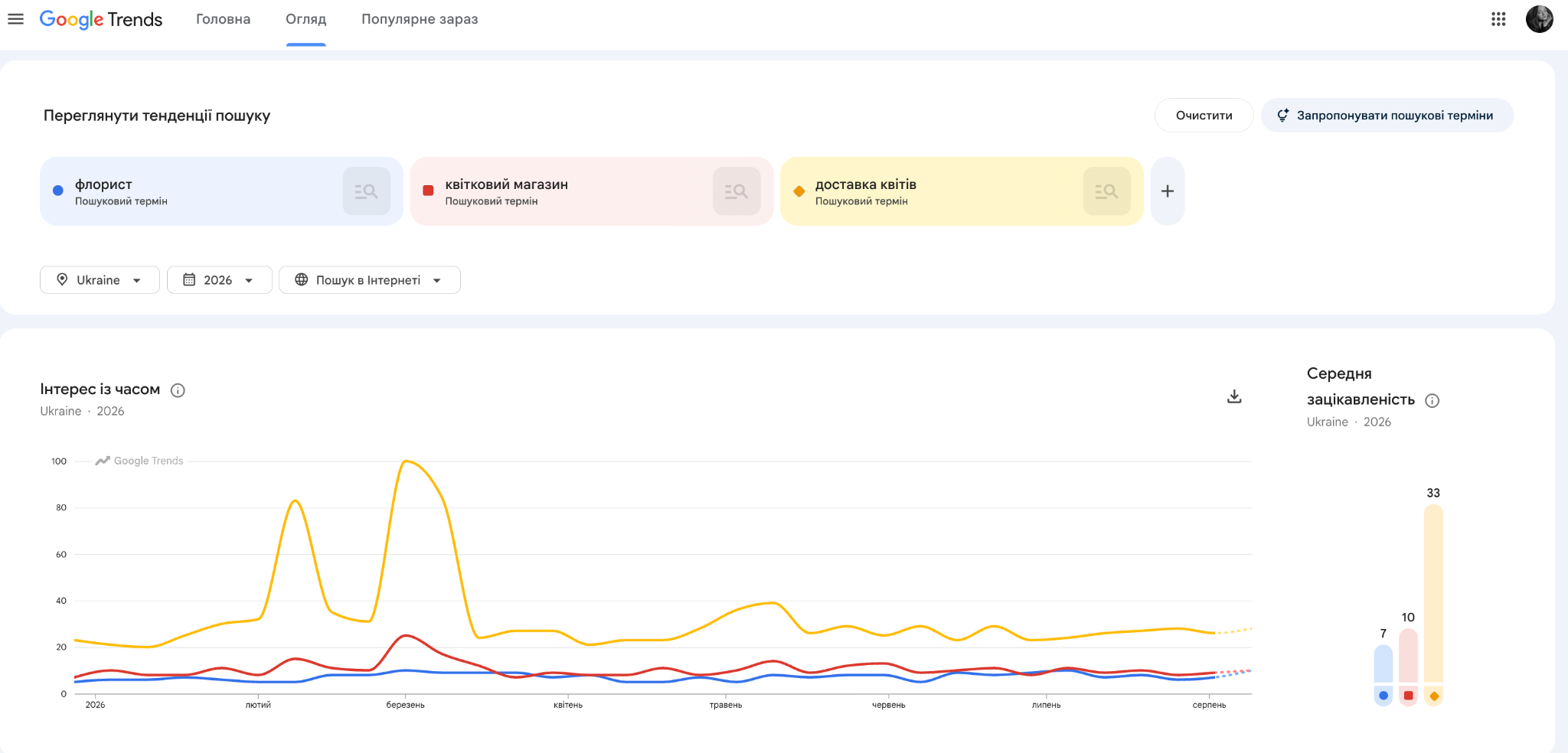Switch to the Популярне зараз tab
Image resolution: width=1568 pixels, height=753 pixels.
[420, 19]
